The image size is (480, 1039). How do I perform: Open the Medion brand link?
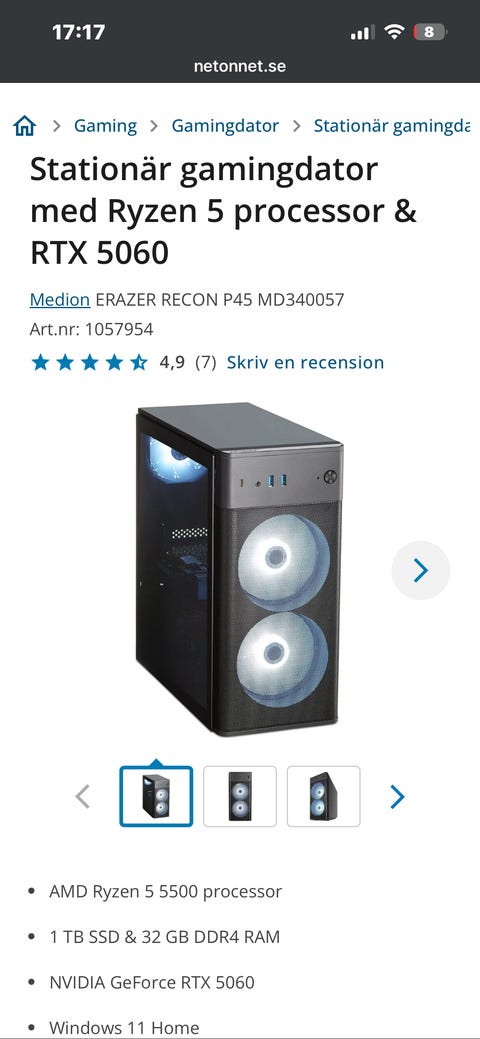(x=60, y=300)
